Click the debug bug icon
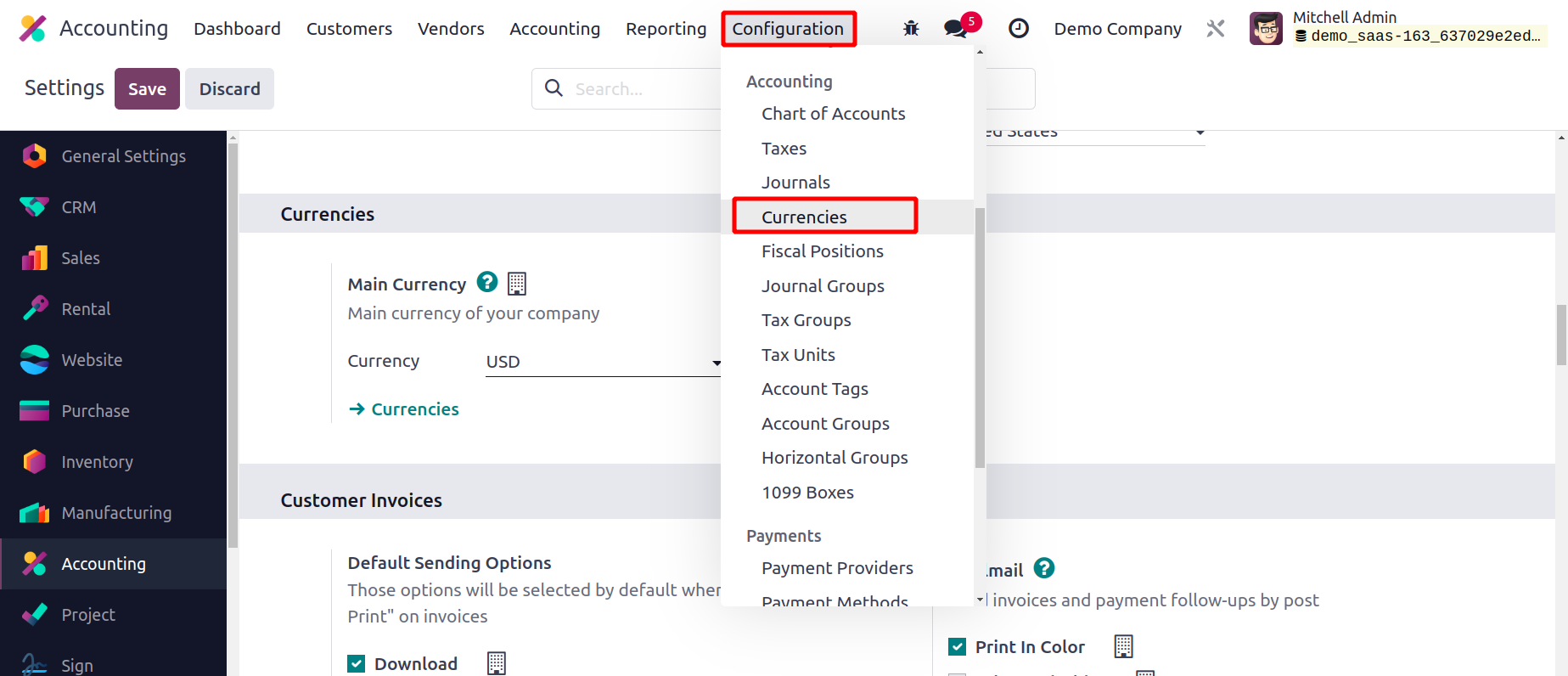The image size is (1568, 676). pyautogui.click(x=911, y=29)
